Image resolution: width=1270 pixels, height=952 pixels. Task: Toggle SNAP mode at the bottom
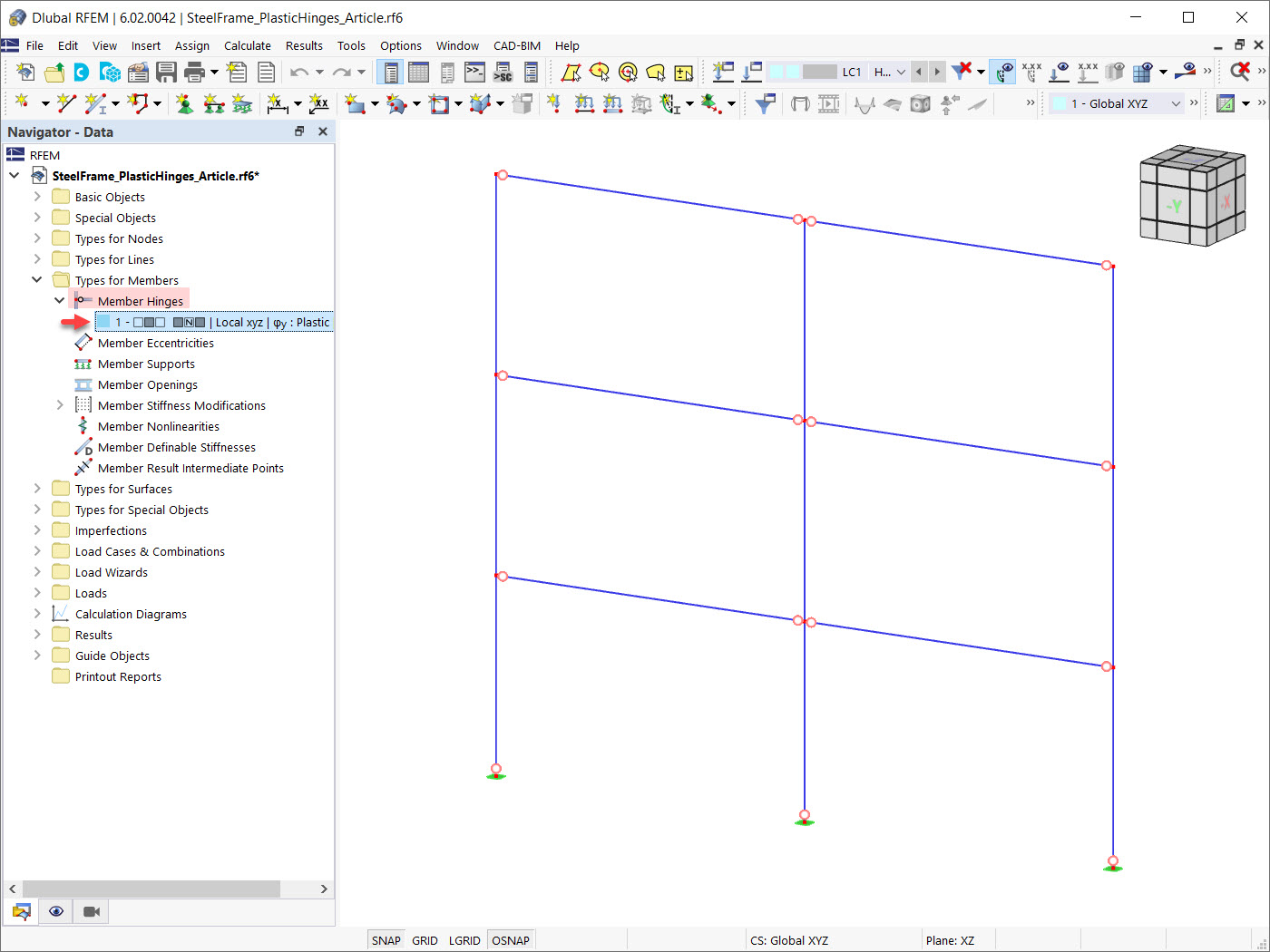point(386,940)
